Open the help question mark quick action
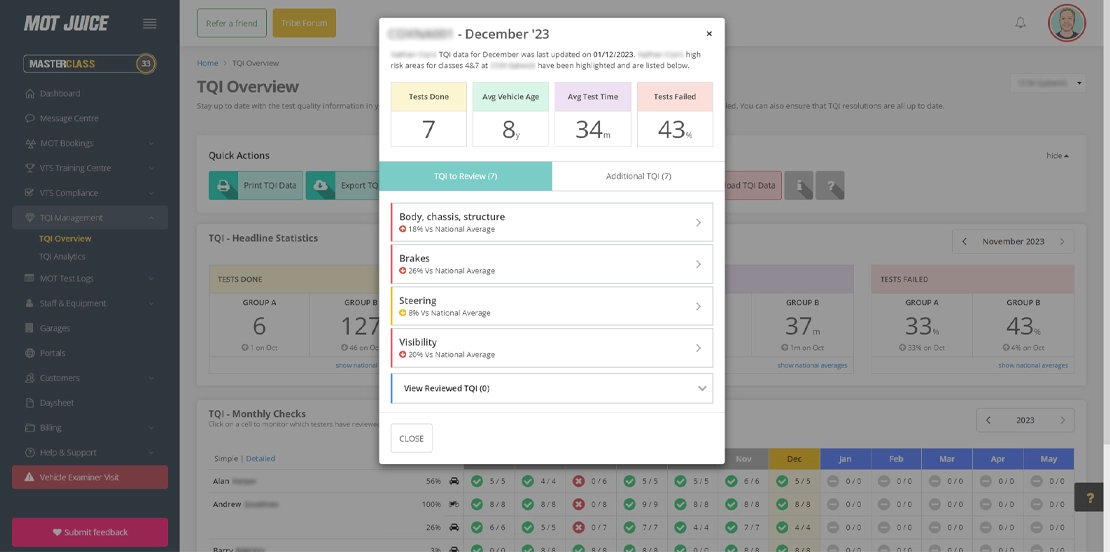This screenshot has height=552, width=1110. point(830,185)
